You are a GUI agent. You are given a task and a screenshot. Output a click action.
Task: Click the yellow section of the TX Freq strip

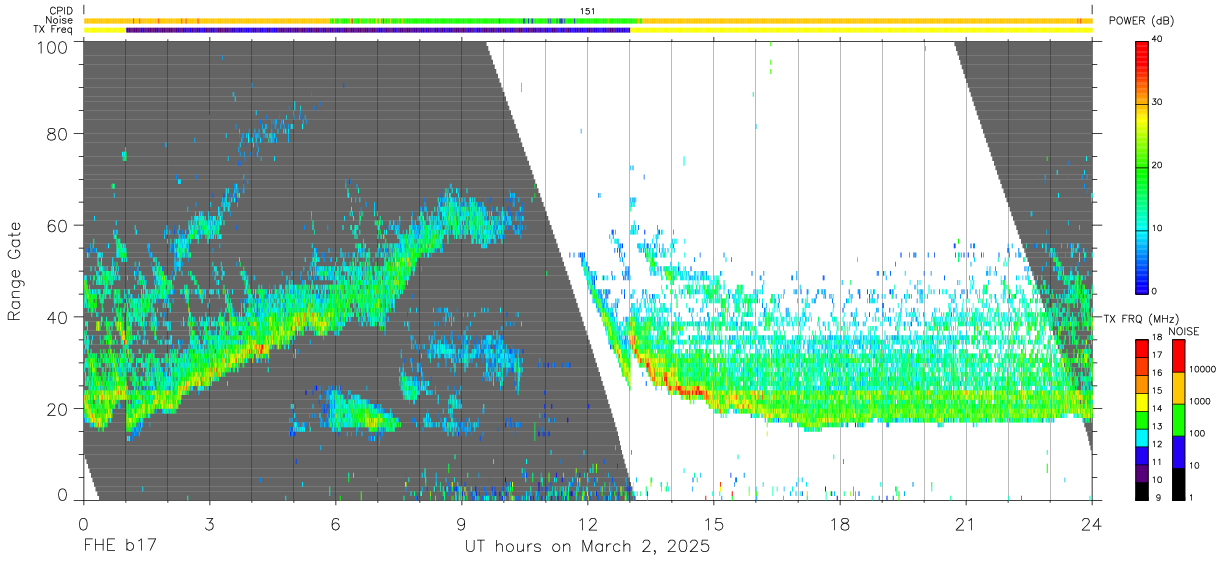click(861, 30)
